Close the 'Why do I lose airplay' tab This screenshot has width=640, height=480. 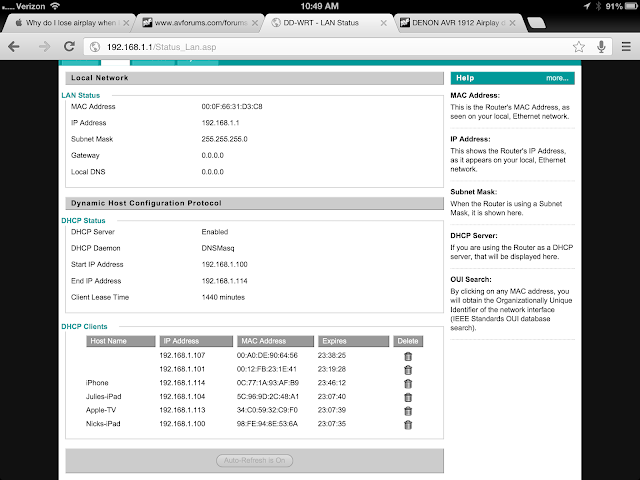[126, 23]
